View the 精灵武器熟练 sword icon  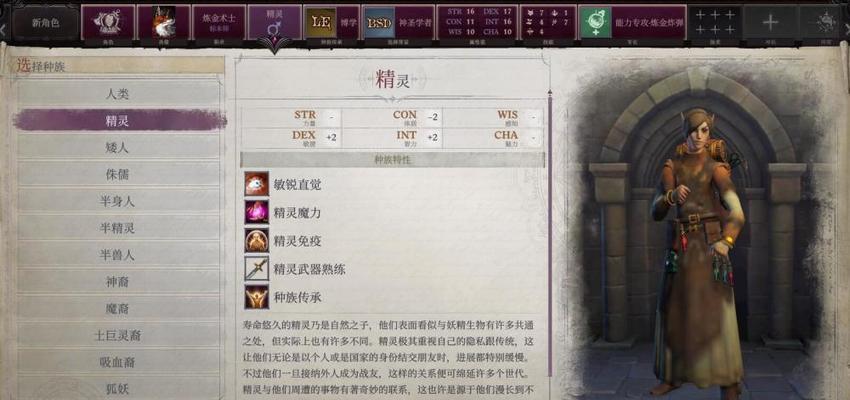256,268
